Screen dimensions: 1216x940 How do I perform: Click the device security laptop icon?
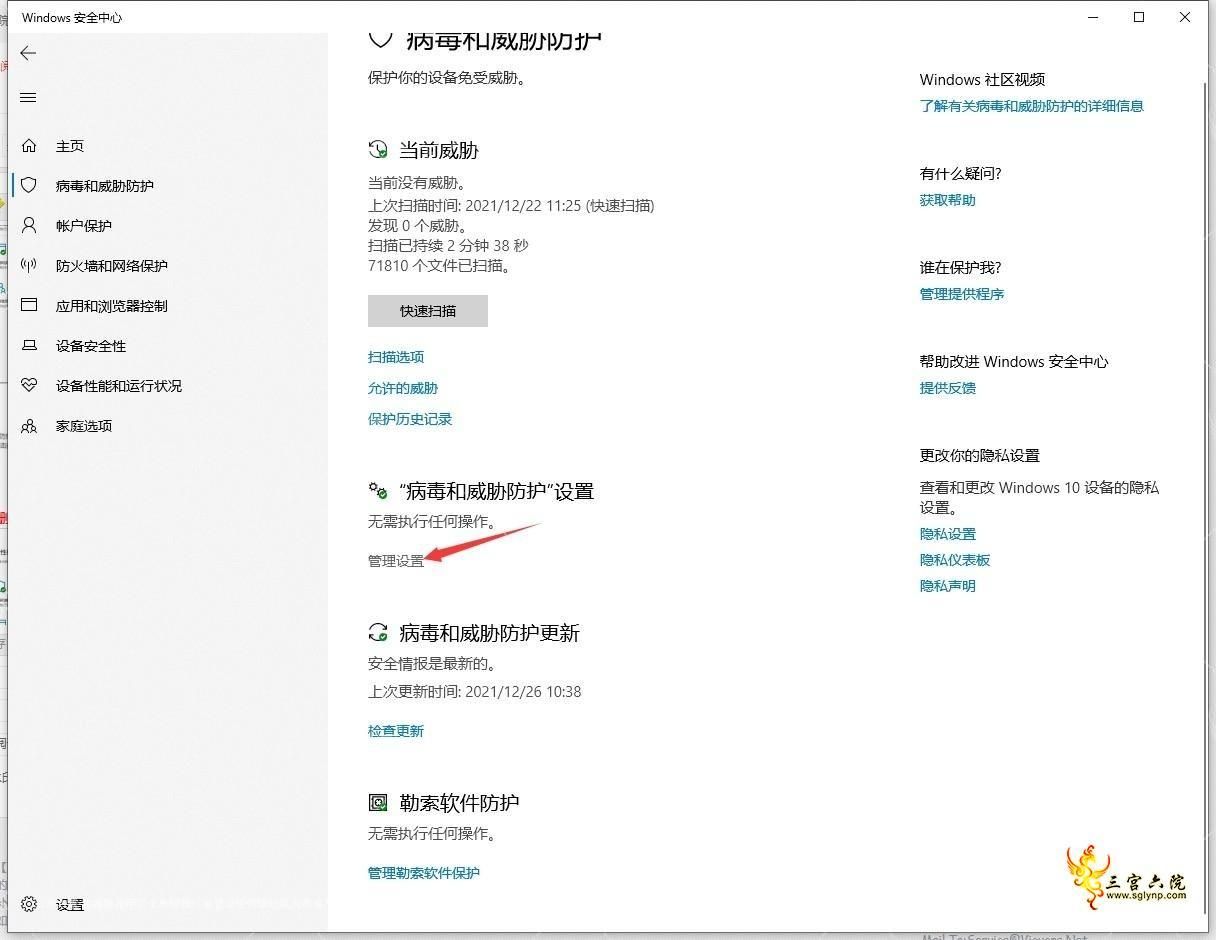click(x=29, y=345)
